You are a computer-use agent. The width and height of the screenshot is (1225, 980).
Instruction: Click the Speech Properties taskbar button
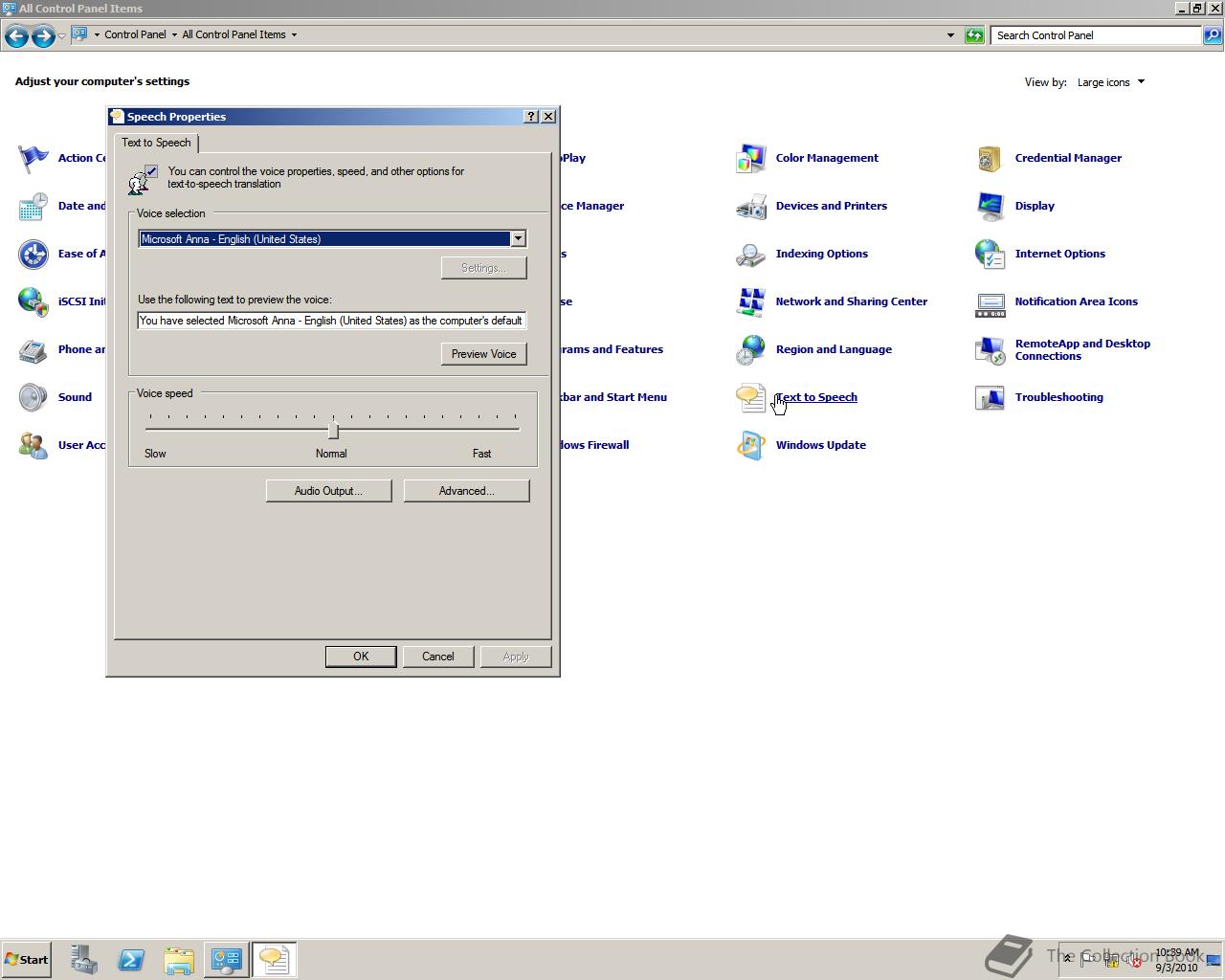(x=275, y=960)
